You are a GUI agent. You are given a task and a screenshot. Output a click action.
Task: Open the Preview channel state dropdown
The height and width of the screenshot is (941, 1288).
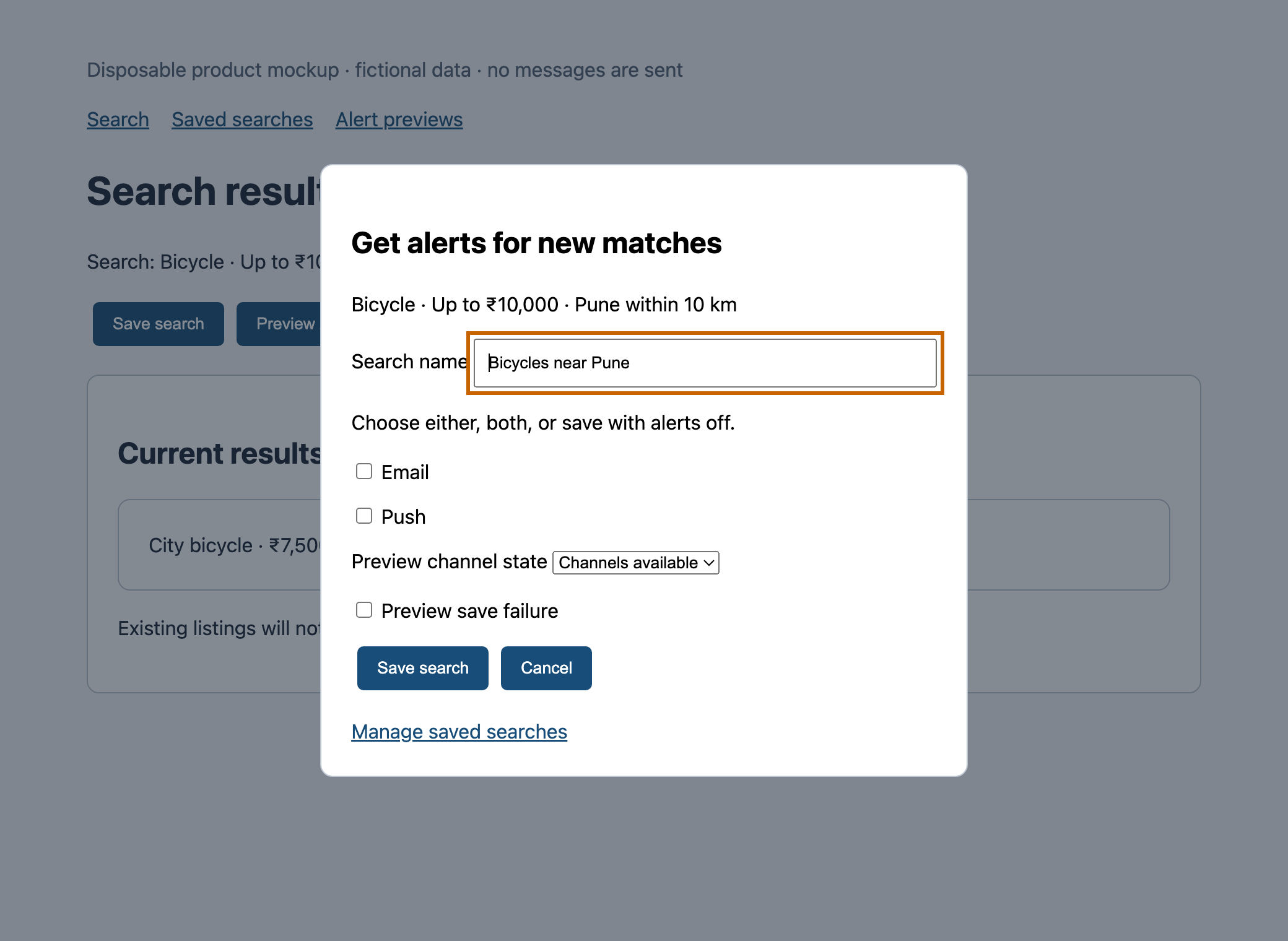click(x=636, y=563)
